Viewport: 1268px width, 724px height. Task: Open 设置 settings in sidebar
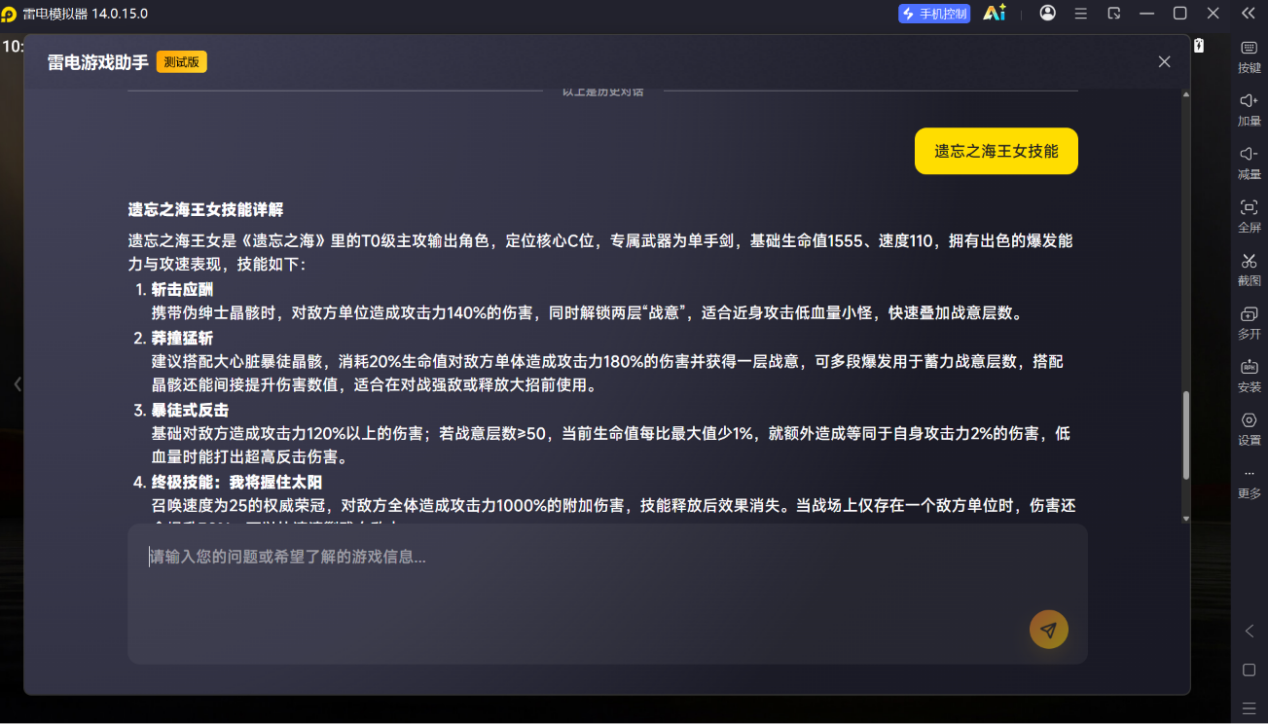[1249, 428]
